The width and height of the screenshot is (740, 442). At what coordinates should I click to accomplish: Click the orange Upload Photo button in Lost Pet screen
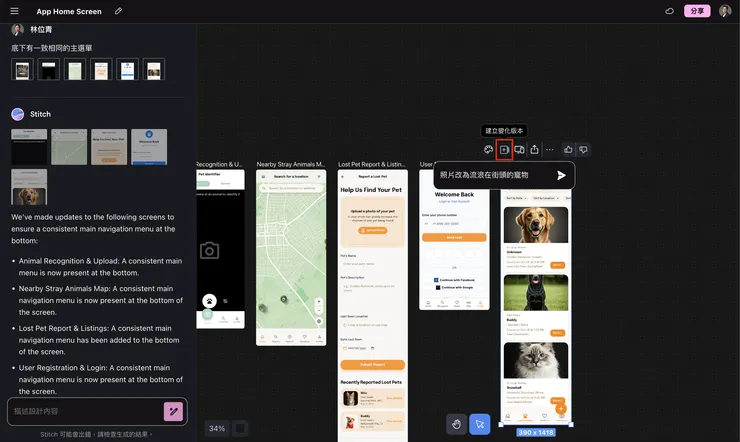coord(373,230)
